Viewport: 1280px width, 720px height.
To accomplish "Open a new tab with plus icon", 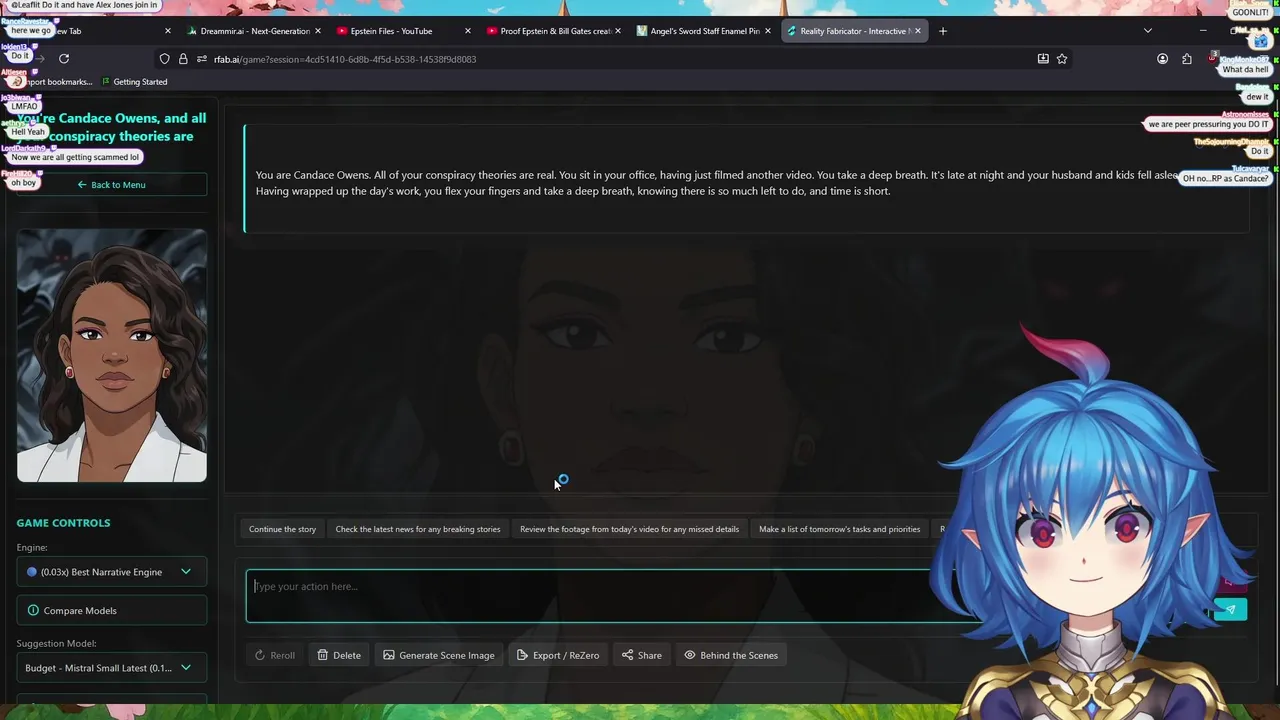I will (x=943, y=31).
